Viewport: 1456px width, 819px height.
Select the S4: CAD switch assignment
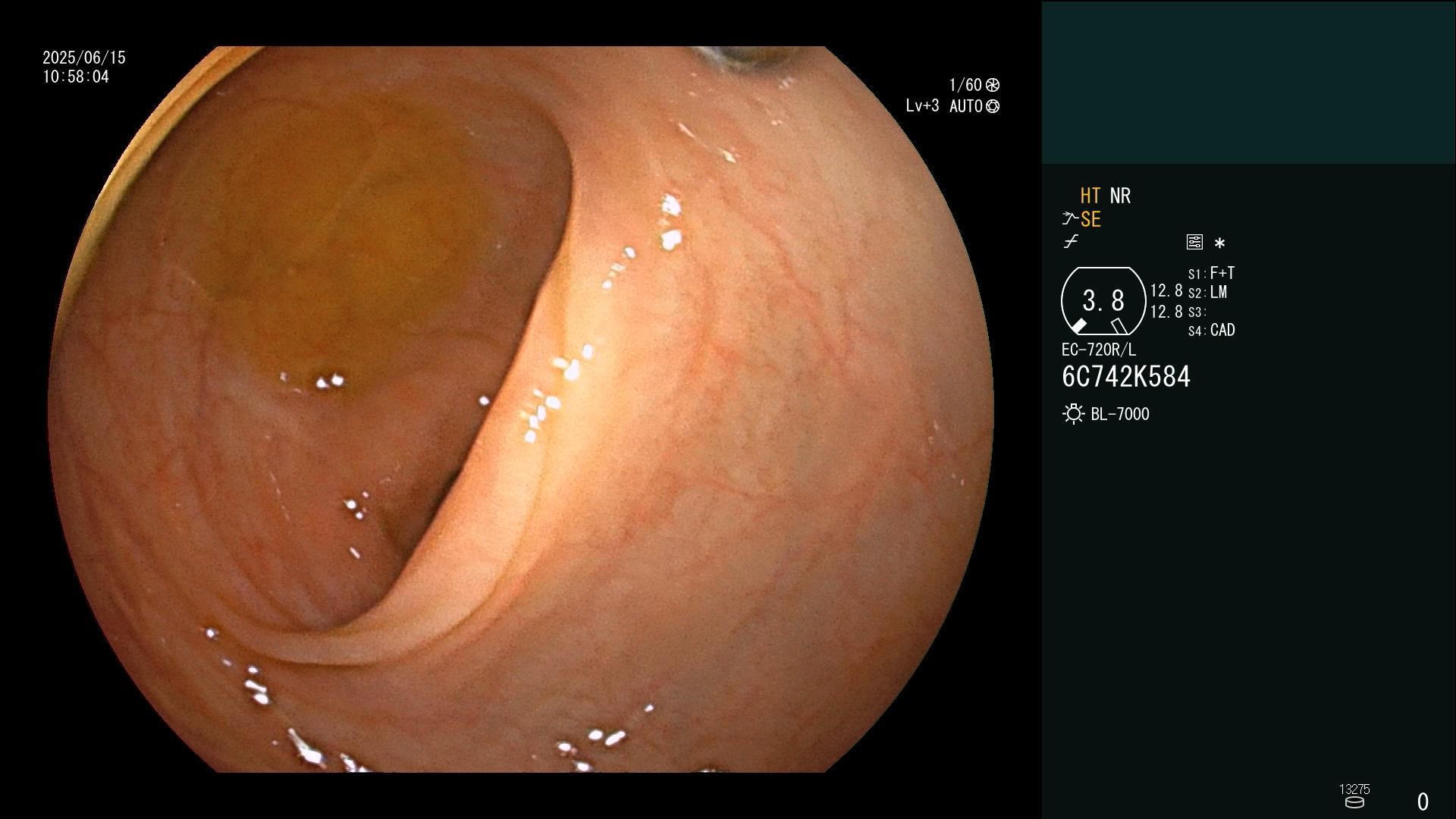click(1212, 331)
